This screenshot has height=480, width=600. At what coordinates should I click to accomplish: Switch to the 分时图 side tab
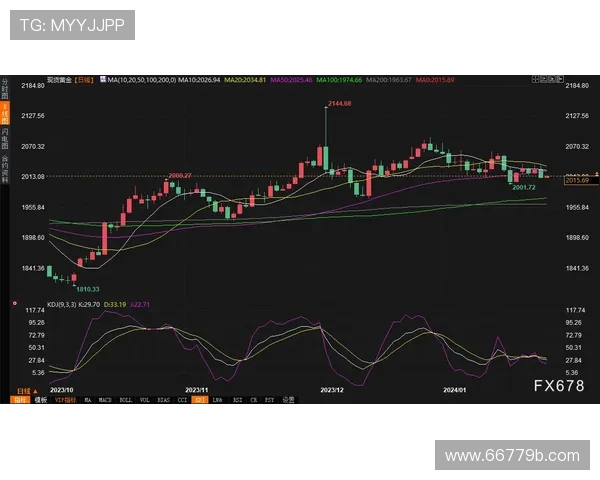4,87
